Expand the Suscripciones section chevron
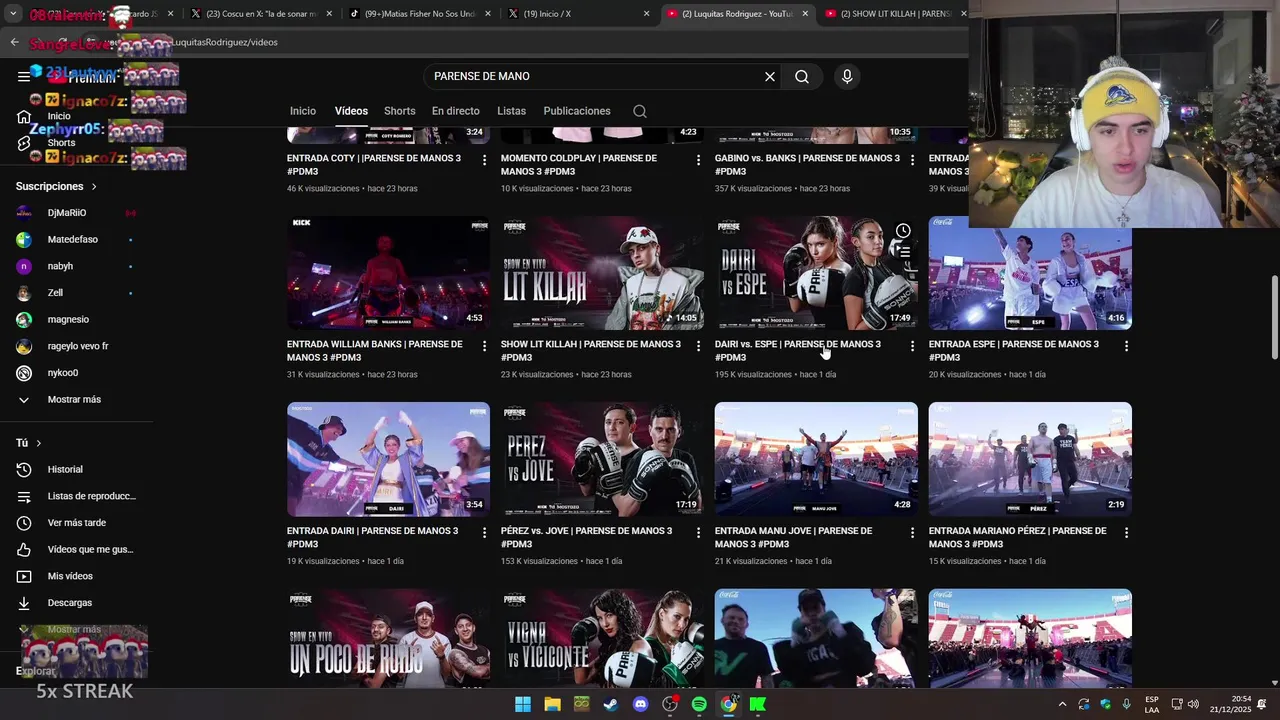Image resolution: width=1280 pixels, height=720 pixels. tap(94, 187)
